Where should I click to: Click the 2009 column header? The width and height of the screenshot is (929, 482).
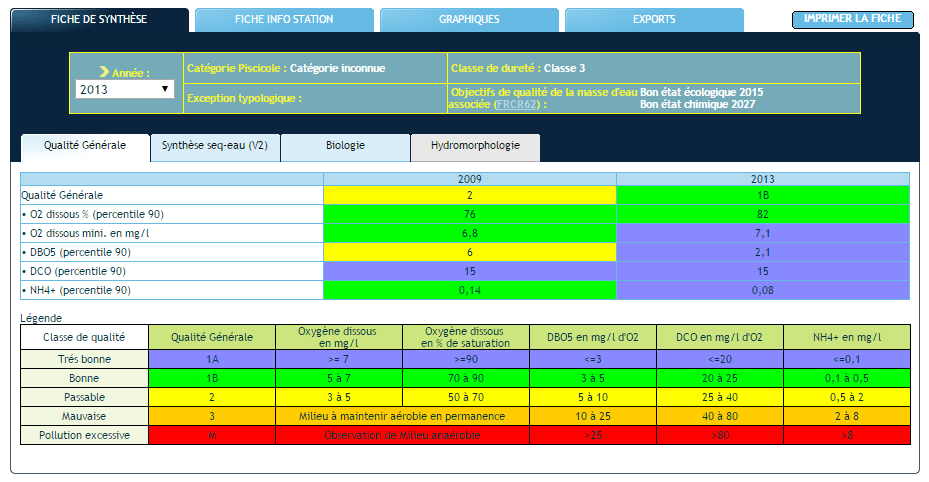pos(469,179)
